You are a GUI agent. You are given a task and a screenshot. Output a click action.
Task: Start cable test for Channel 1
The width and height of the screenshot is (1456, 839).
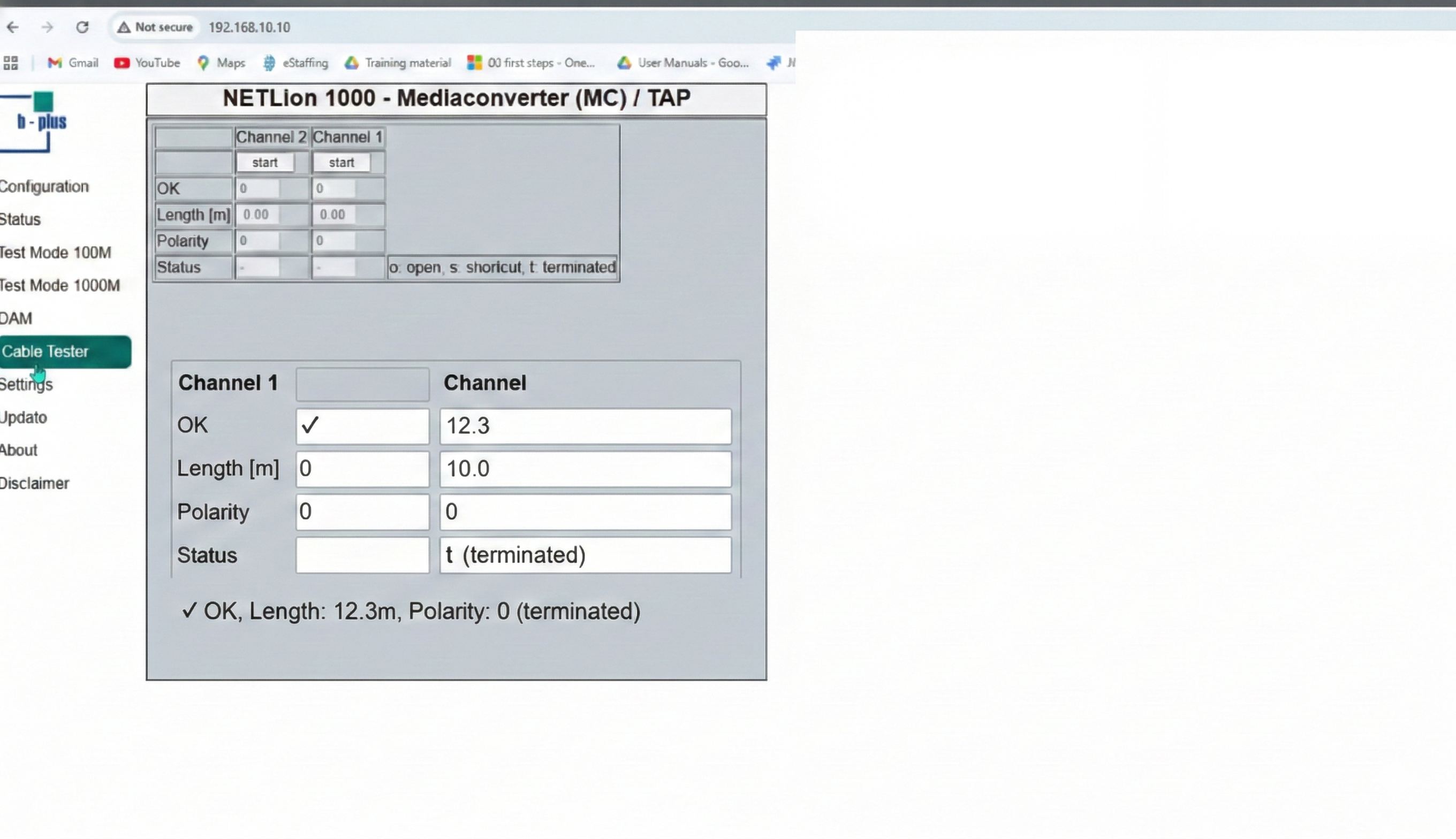[341, 163]
